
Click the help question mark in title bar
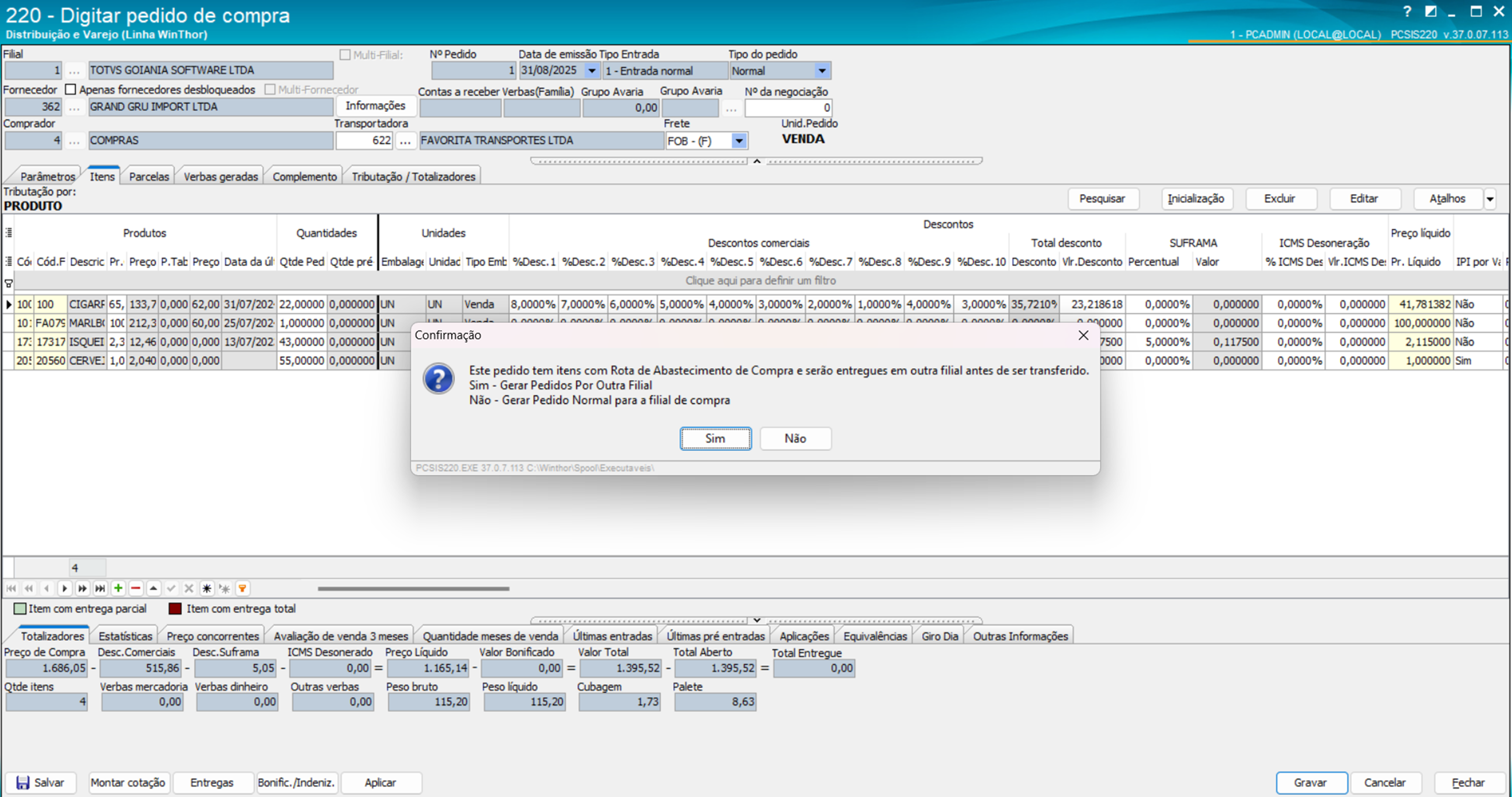tap(1407, 11)
